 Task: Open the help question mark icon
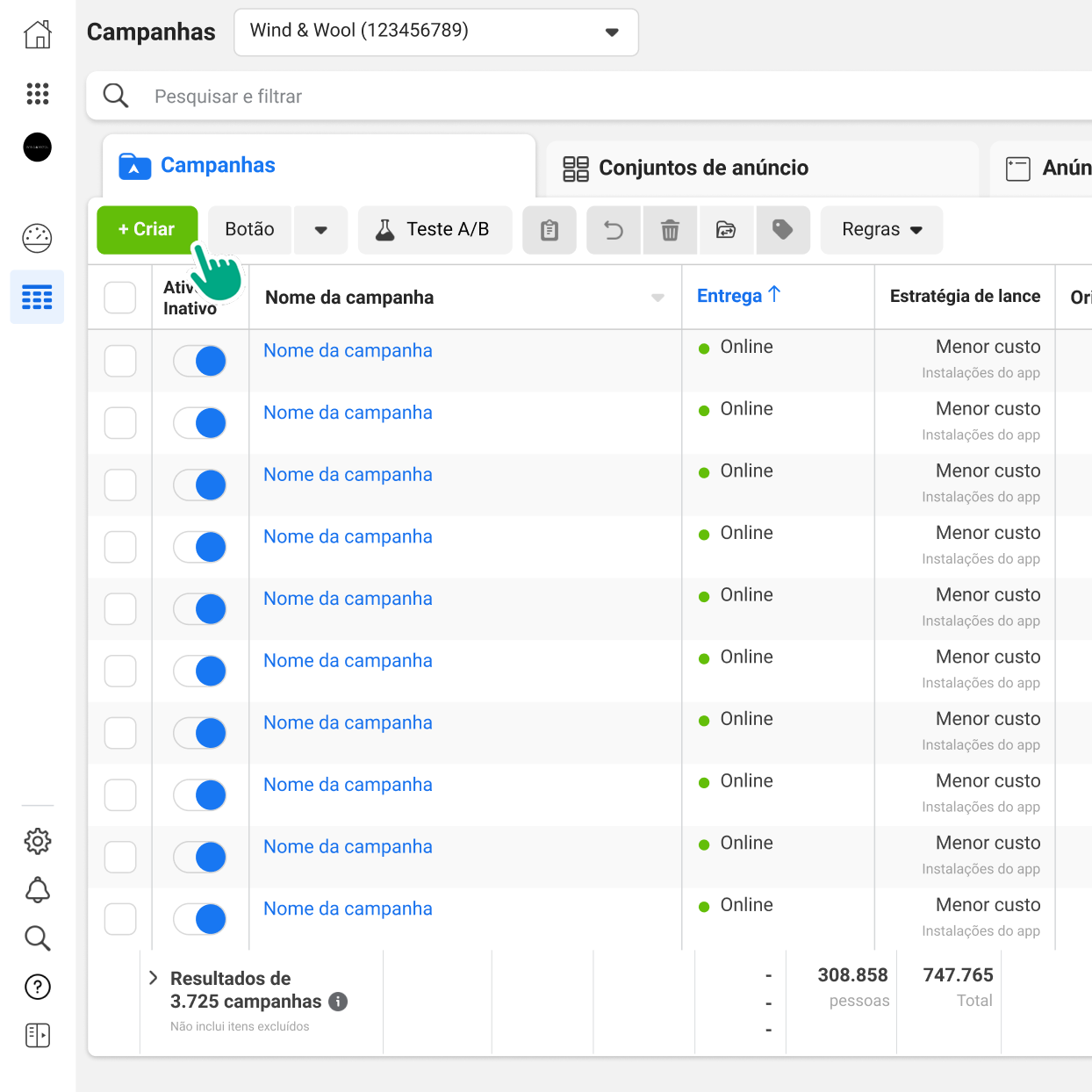[38, 987]
